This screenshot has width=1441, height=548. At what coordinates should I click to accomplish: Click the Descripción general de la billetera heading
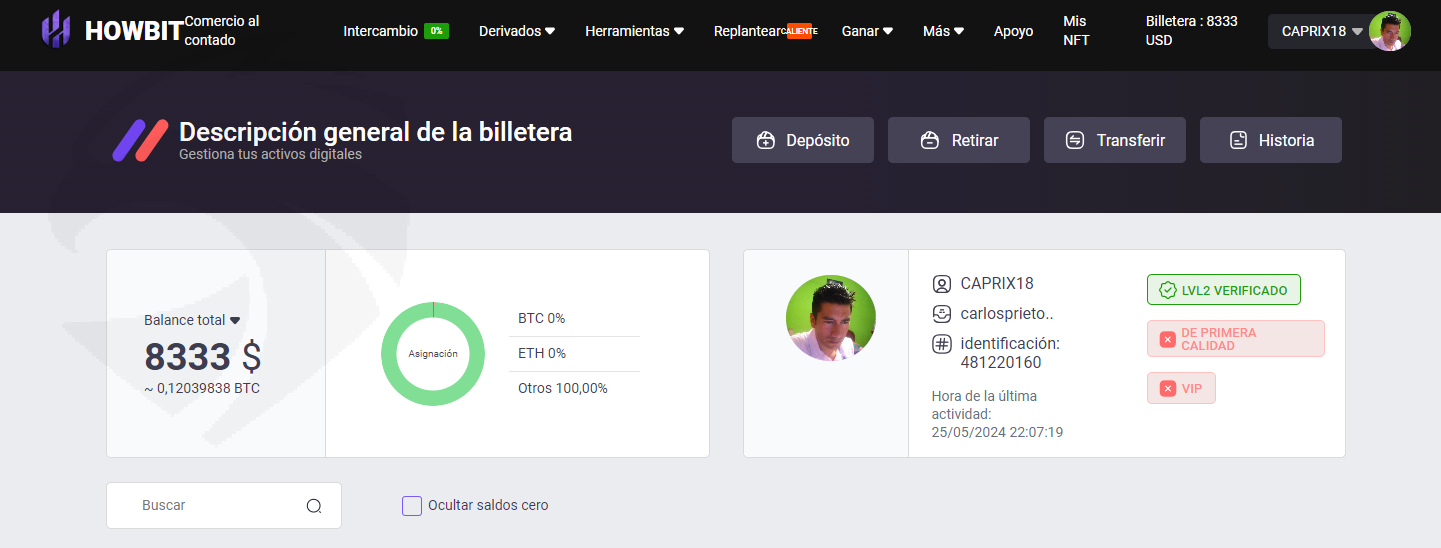point(375,131)
